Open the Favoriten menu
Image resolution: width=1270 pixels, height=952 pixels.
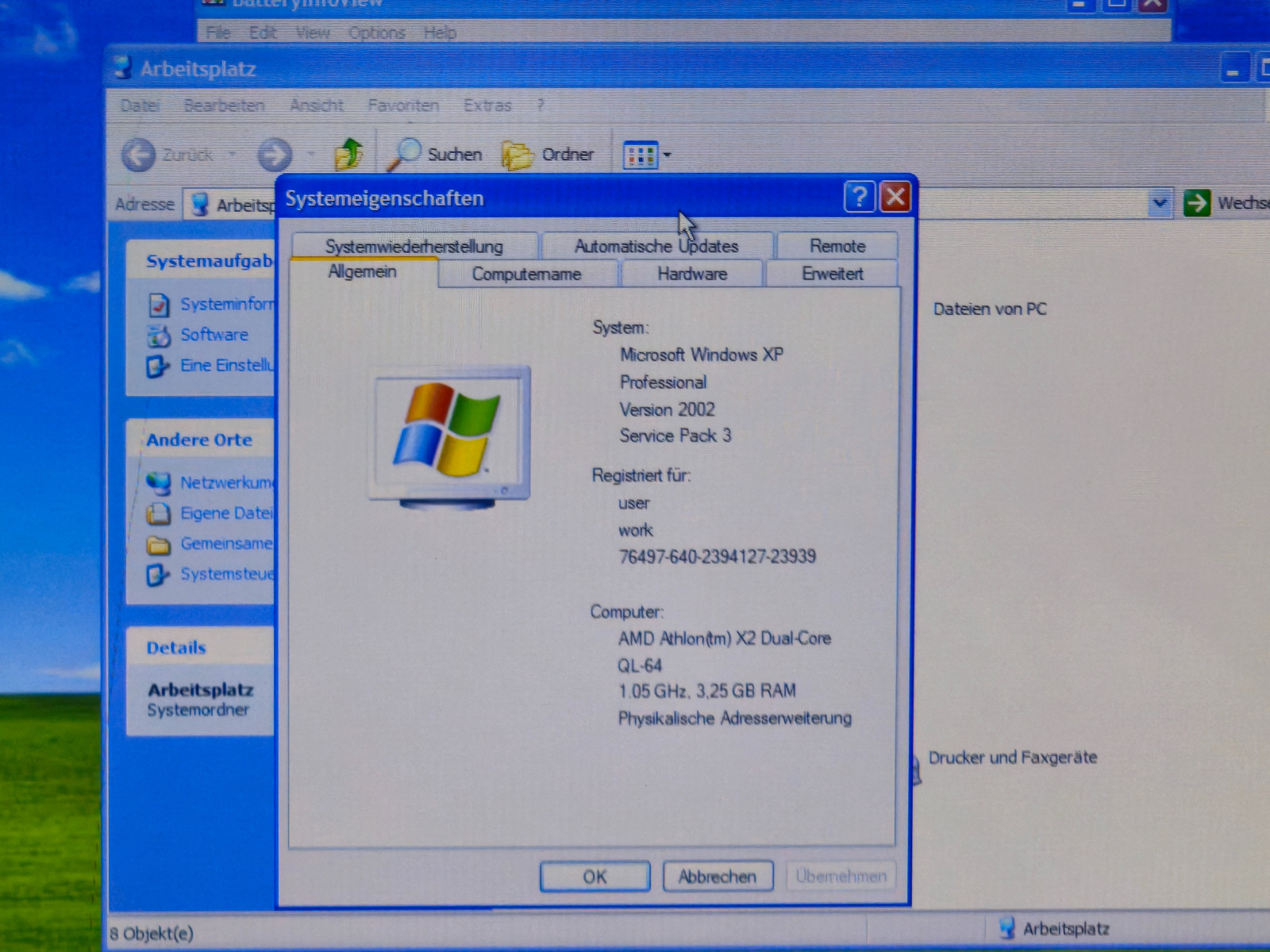coord(402,106)
